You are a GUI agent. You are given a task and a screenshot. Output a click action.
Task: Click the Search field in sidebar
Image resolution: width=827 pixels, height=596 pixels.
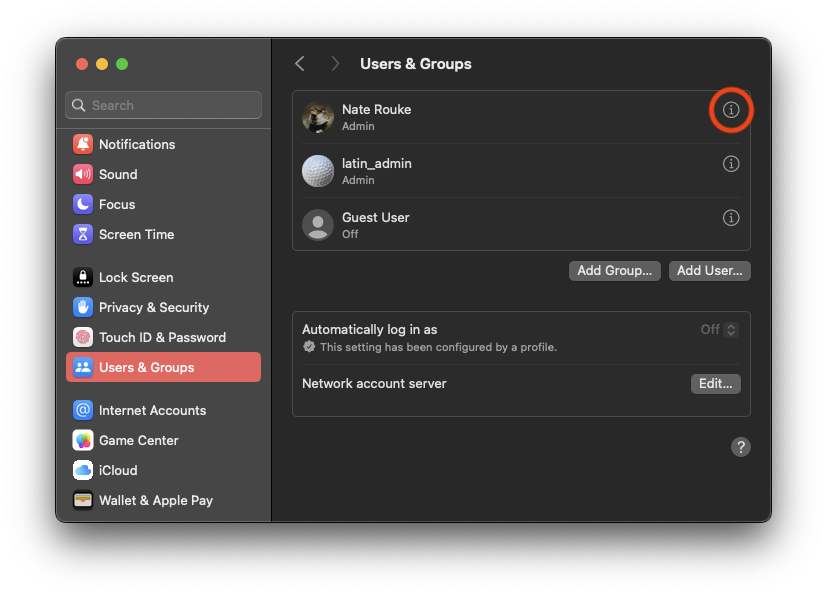(x=164, y=105)
